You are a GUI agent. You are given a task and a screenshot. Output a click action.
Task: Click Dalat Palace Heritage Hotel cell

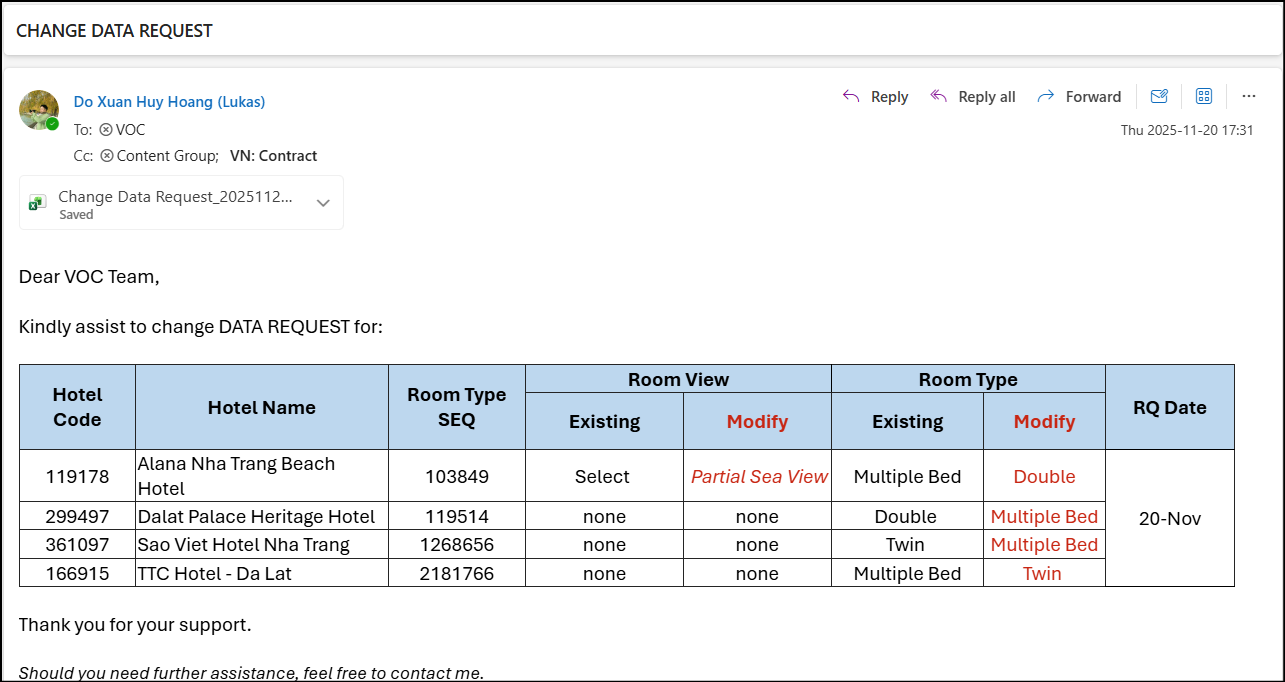(x=262, y=517)
